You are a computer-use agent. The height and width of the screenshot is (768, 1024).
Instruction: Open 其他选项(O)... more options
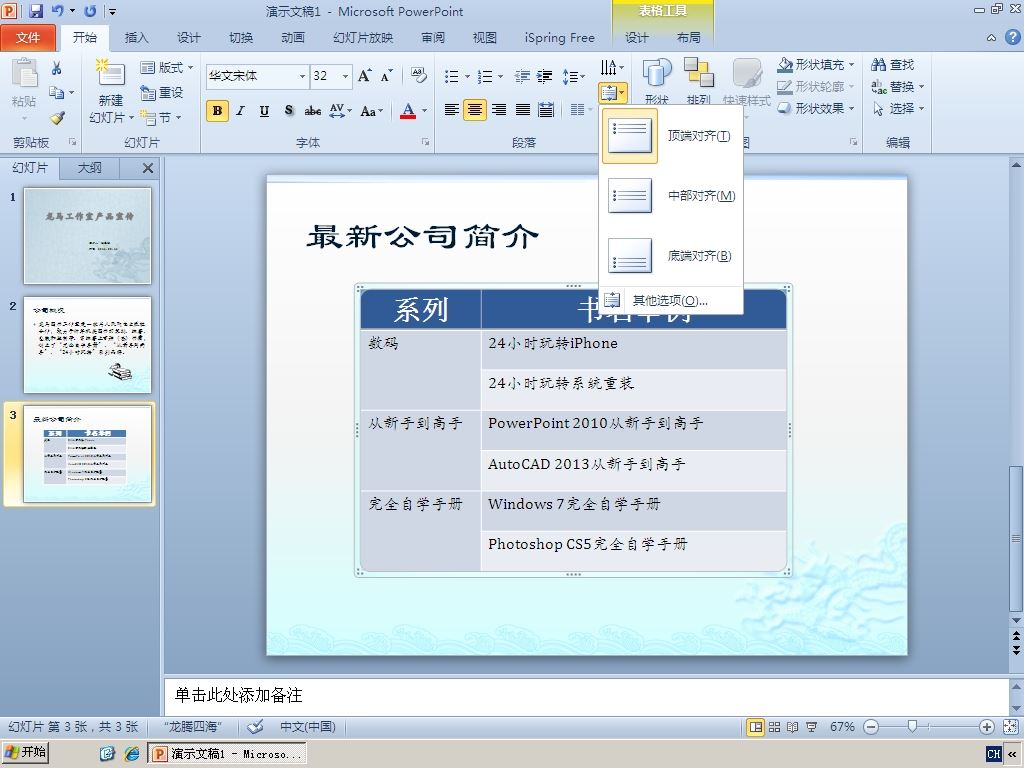click(x=671, y=300)
